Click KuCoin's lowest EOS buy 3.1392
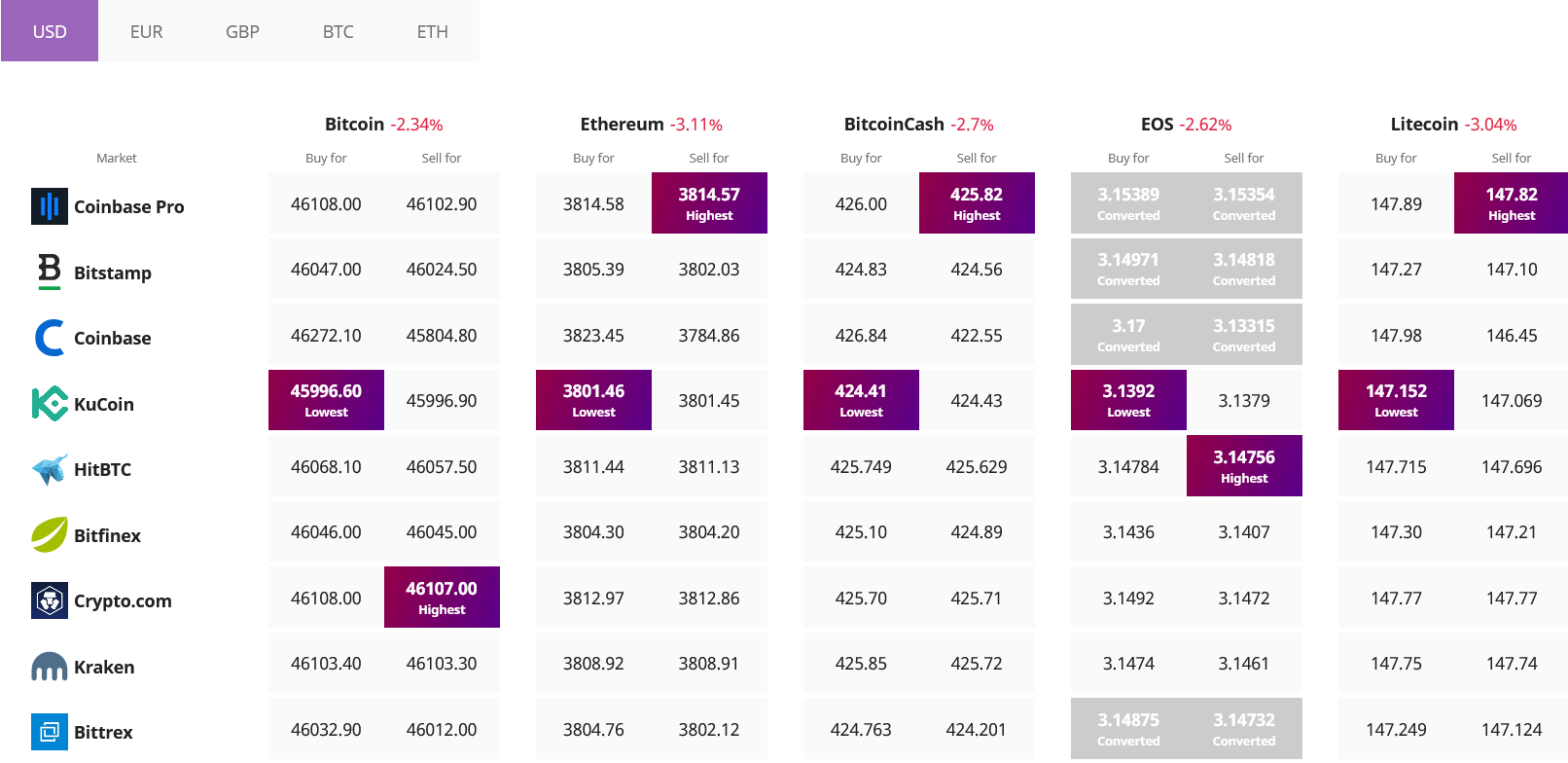1568x763 pixels. pos(1128,400)
